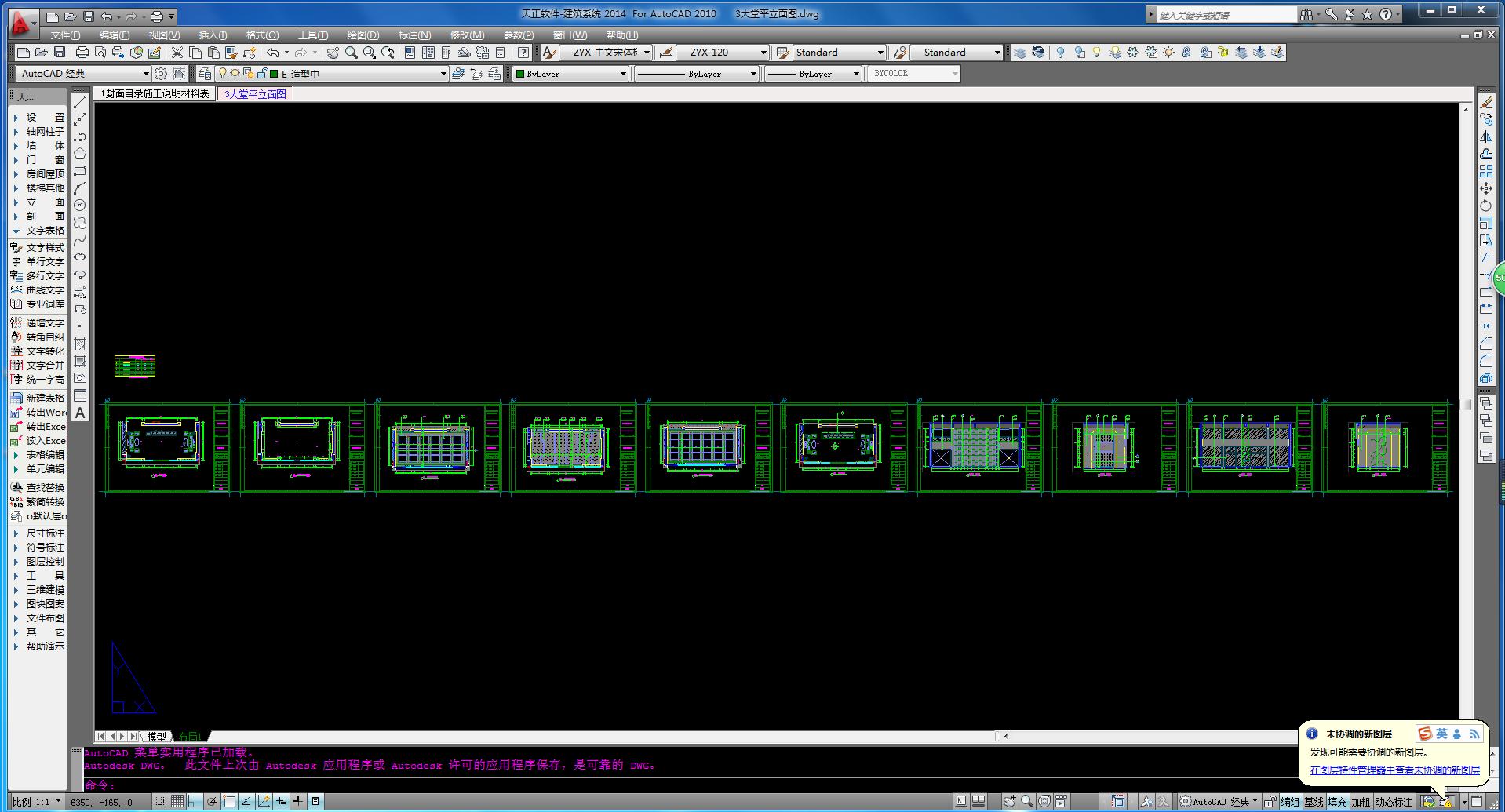Click the command line input area

[x=691, y=785]
